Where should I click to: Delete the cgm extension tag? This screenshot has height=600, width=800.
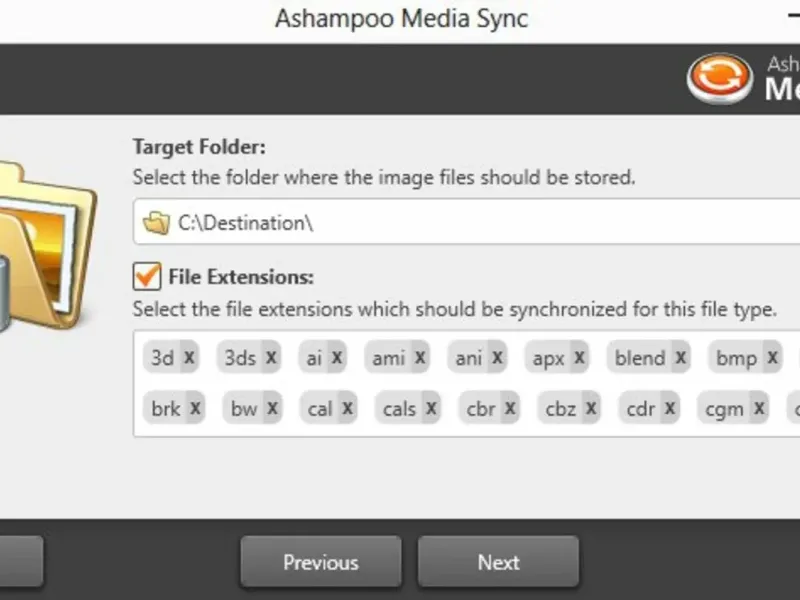point(760,408)
